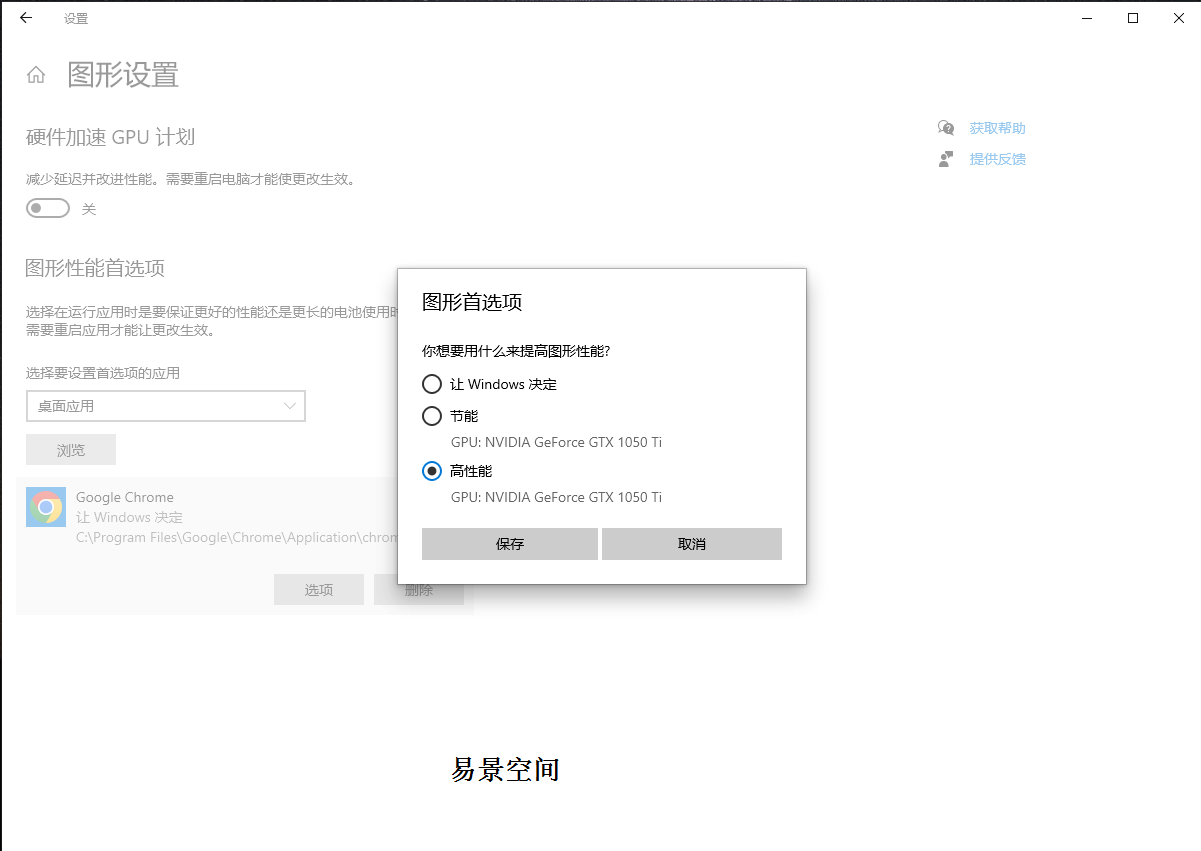
Task: Click the 图形首选项 dialog title
Action: pyautogui.click(x=472, y=302)
